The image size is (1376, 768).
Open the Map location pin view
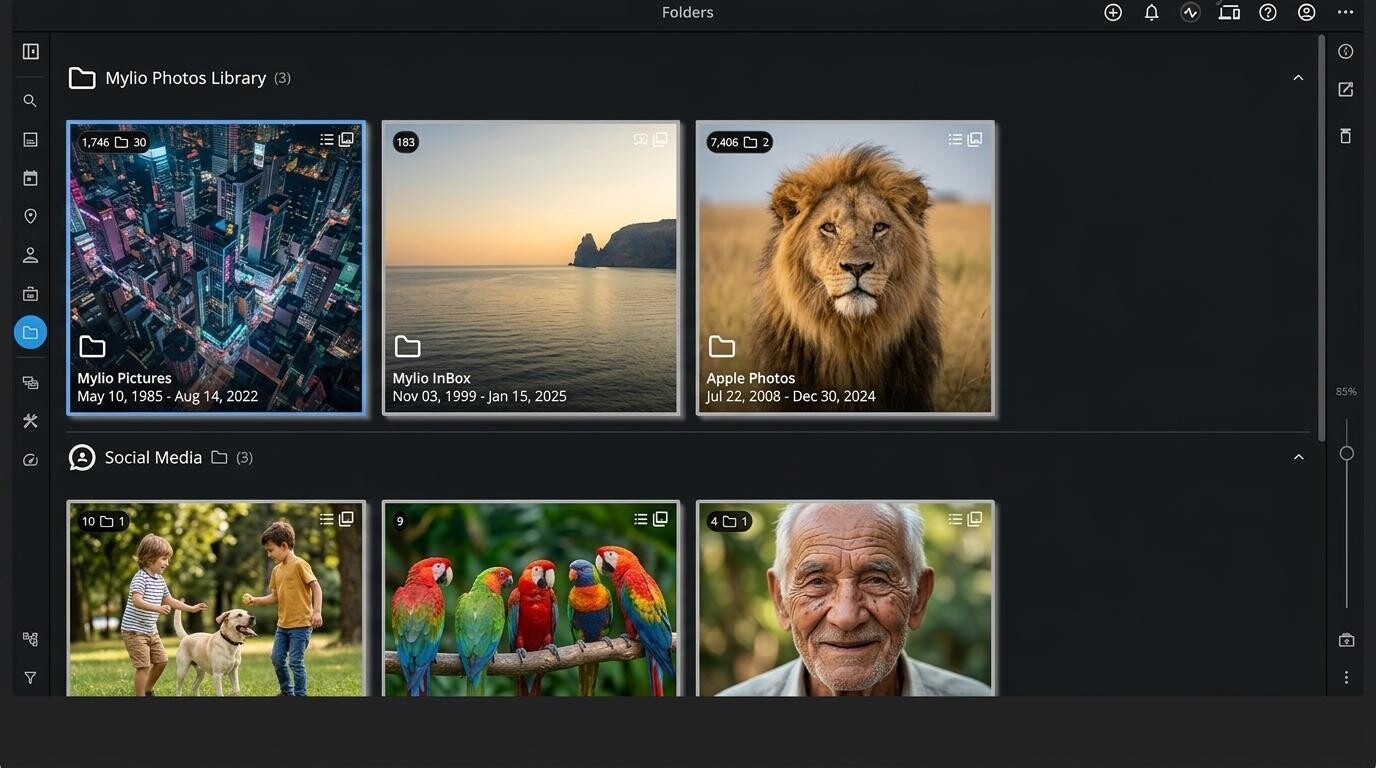[x=30, y=216]
